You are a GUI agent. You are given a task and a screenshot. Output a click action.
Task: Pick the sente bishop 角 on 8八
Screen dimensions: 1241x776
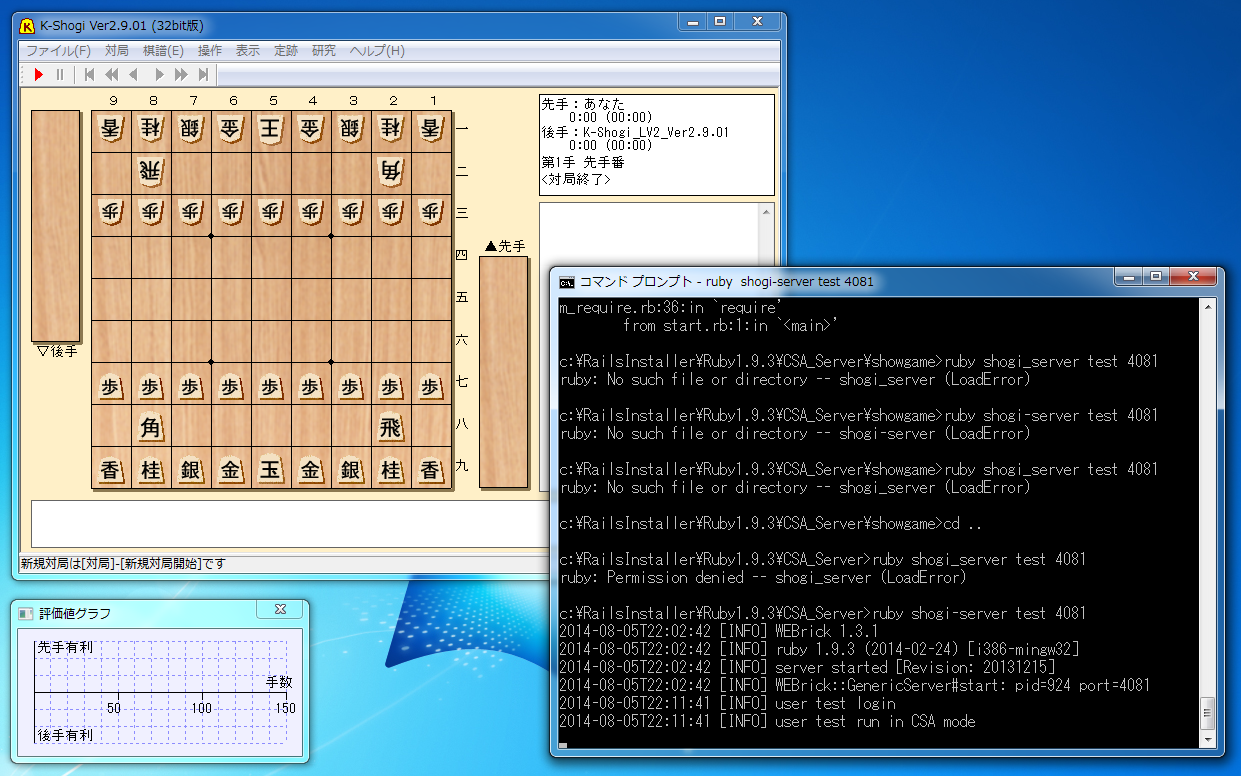pyautogui.click(x=151, y=427)
